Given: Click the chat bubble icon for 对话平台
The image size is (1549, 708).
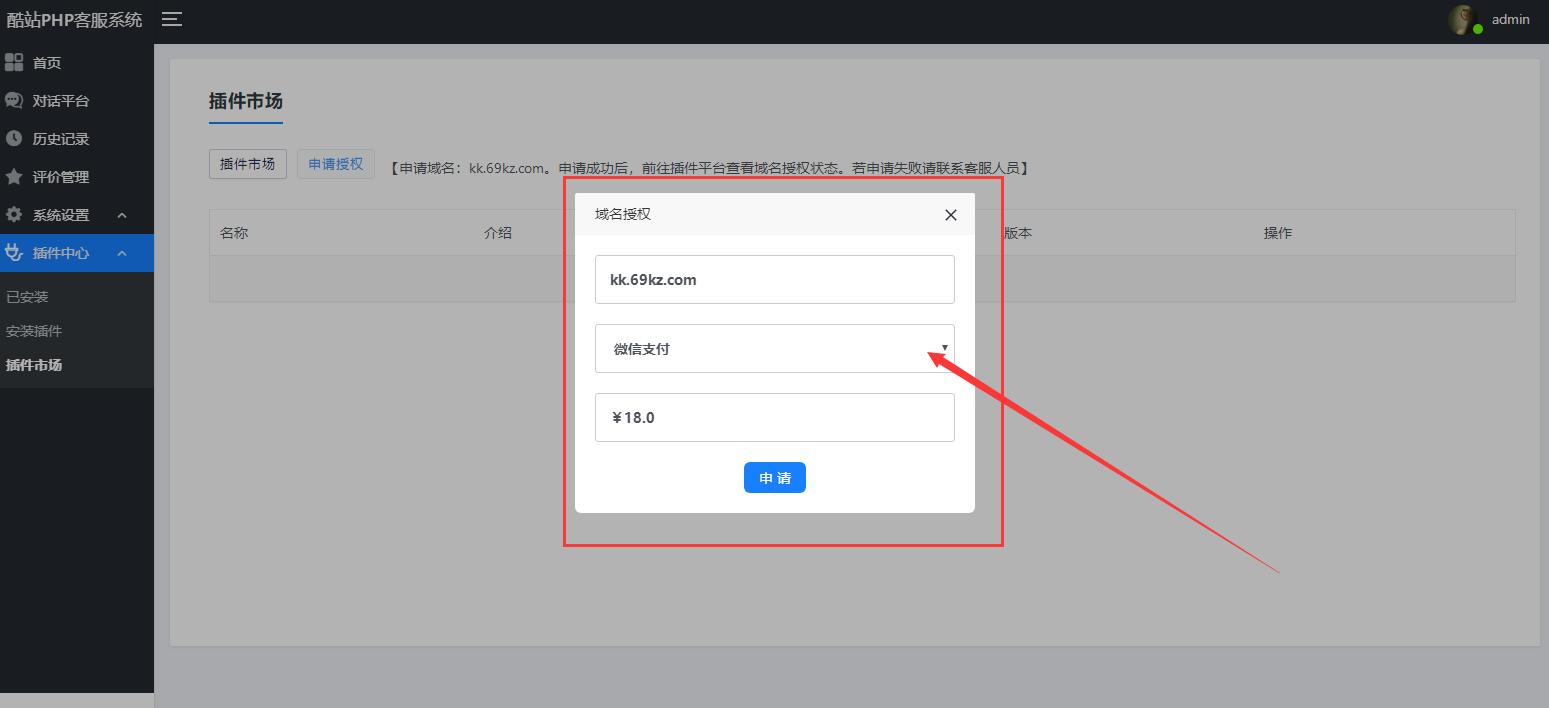Looking at the screenshot, I should [14, 101].
